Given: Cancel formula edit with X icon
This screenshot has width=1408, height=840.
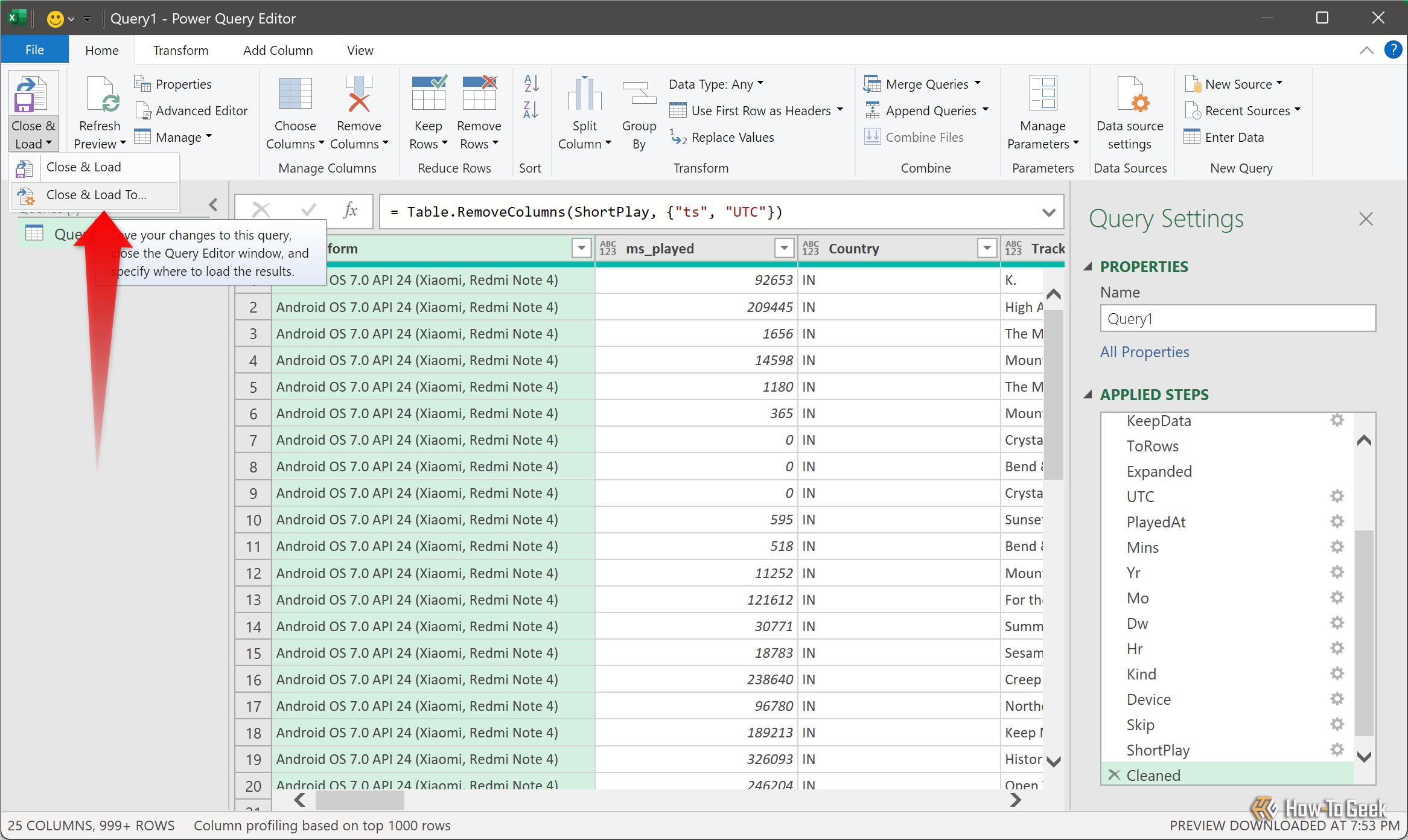Looking at the screenshot, I should 261,211.
